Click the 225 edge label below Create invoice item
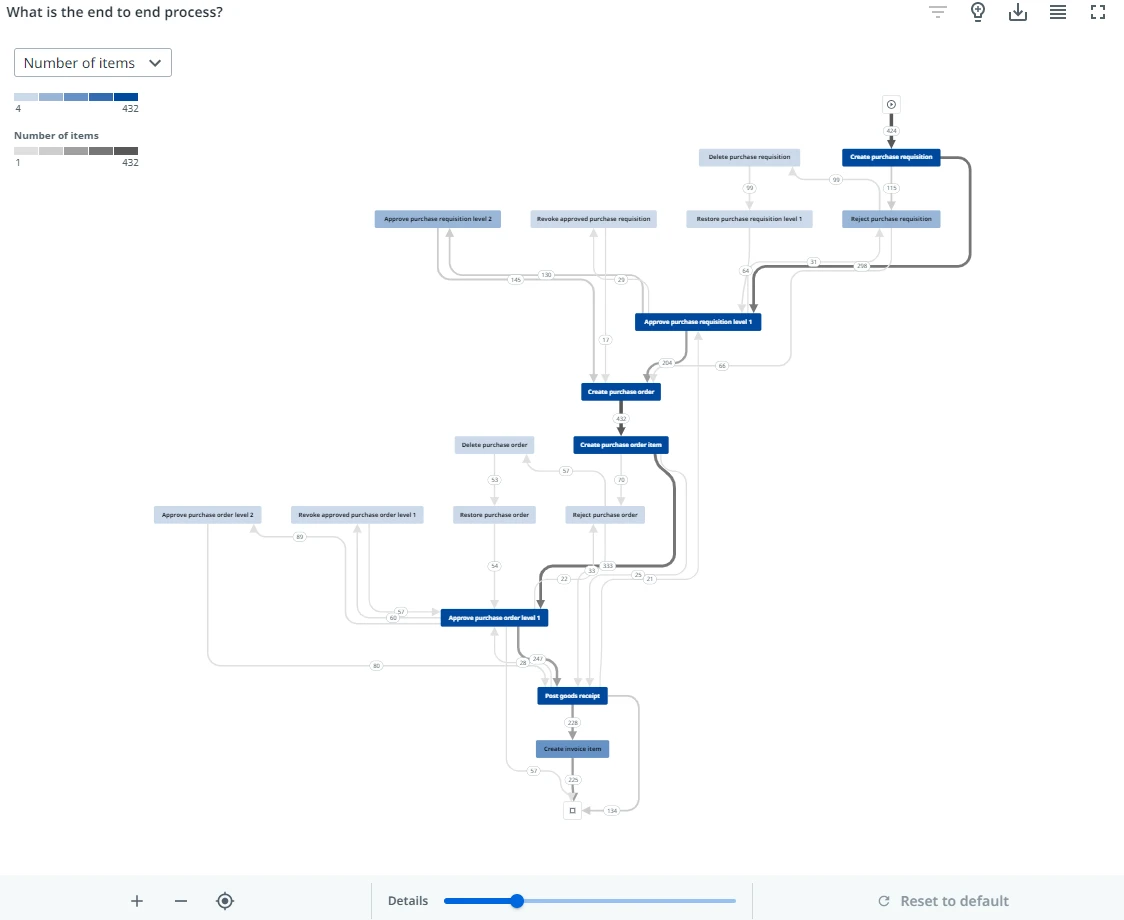1124x920 pixels. tap(573, 779)
